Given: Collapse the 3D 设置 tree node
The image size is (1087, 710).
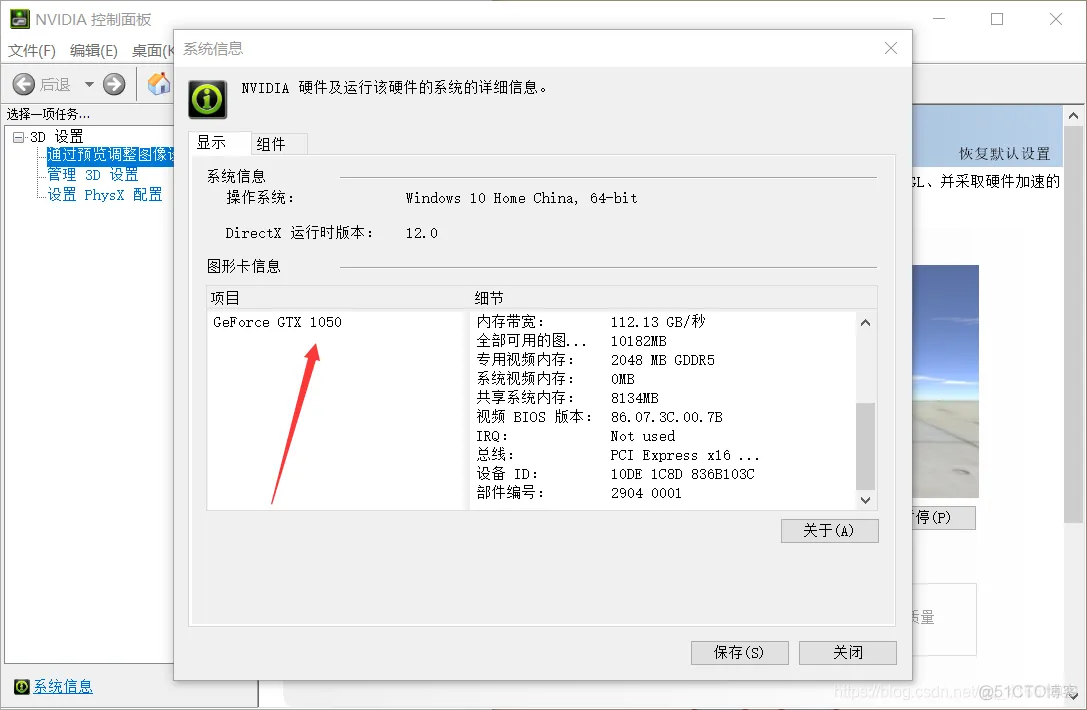Looking at the screenshot, I should 19,137.
